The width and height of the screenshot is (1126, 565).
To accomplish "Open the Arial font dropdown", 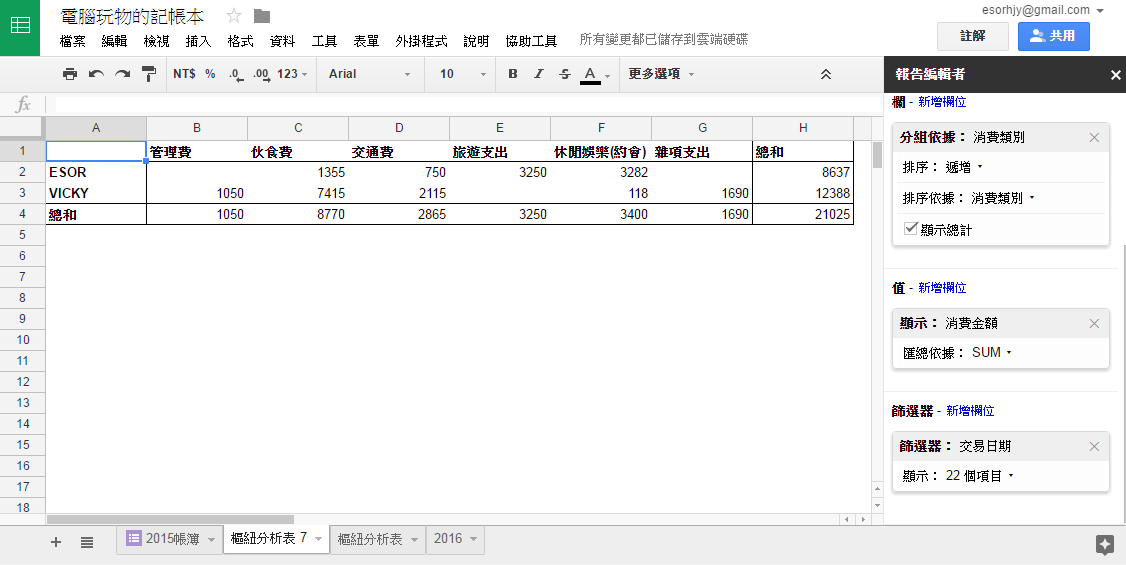I will 370,74.
